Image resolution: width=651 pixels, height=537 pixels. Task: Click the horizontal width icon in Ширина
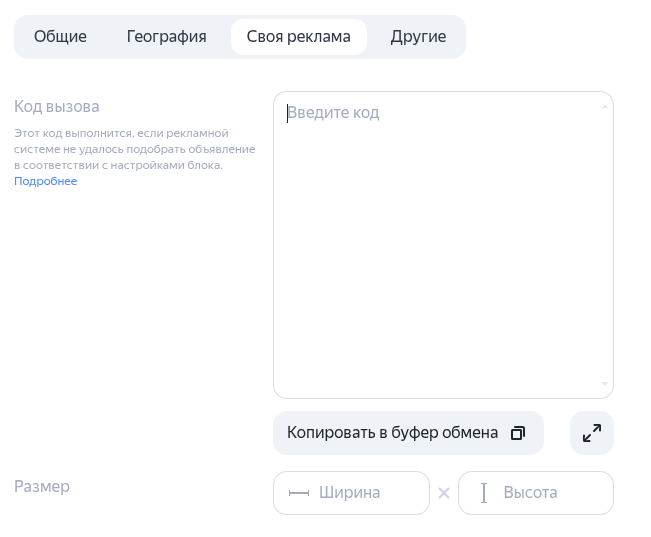coord(298,493)
